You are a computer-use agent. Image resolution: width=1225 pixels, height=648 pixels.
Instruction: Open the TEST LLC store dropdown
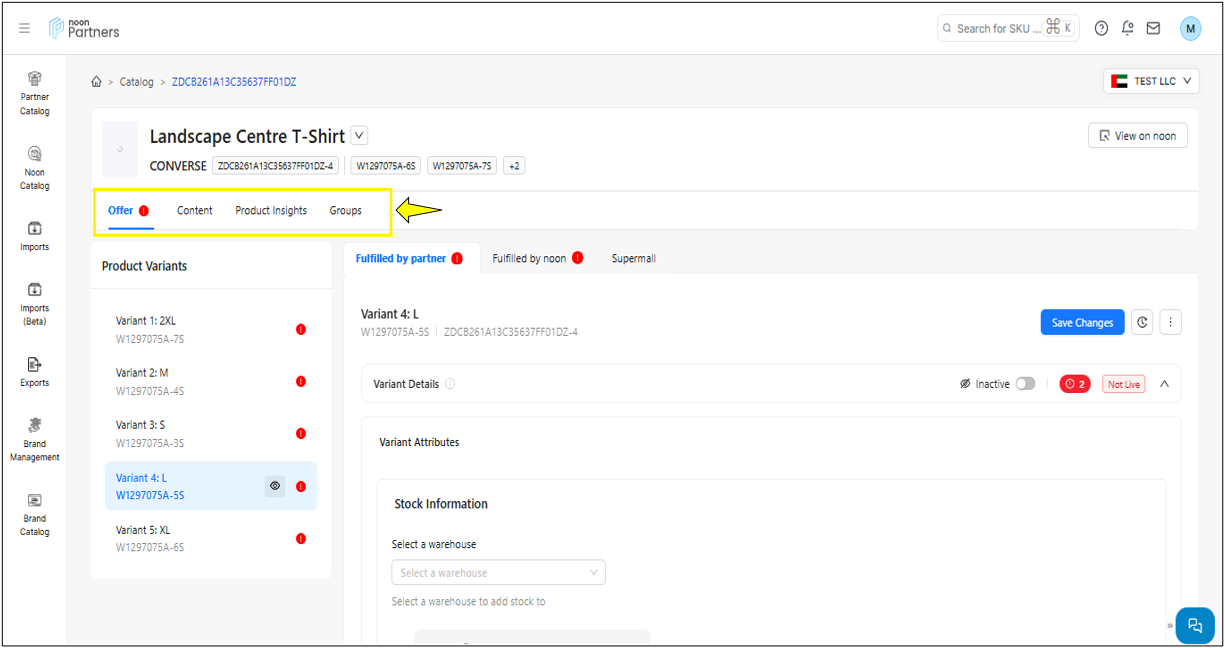pos(1151,81)
